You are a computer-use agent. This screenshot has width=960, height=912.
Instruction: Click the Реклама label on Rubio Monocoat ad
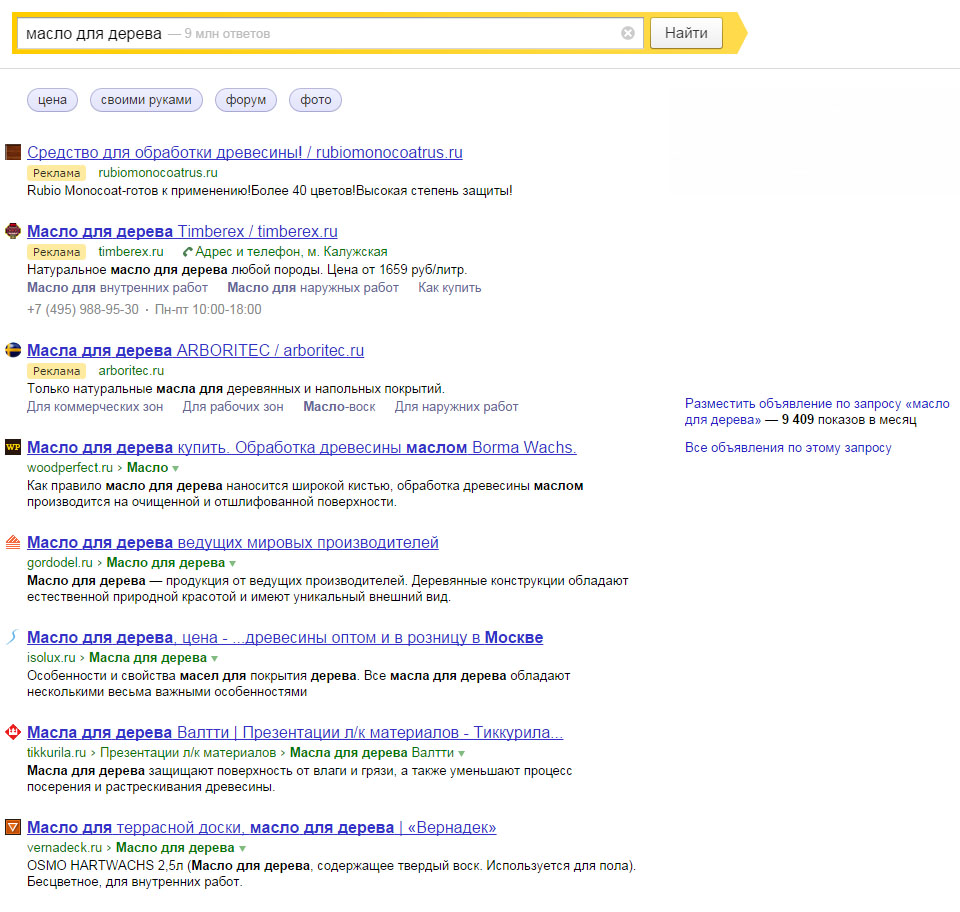pyautogui.click(x=56, y=173)
